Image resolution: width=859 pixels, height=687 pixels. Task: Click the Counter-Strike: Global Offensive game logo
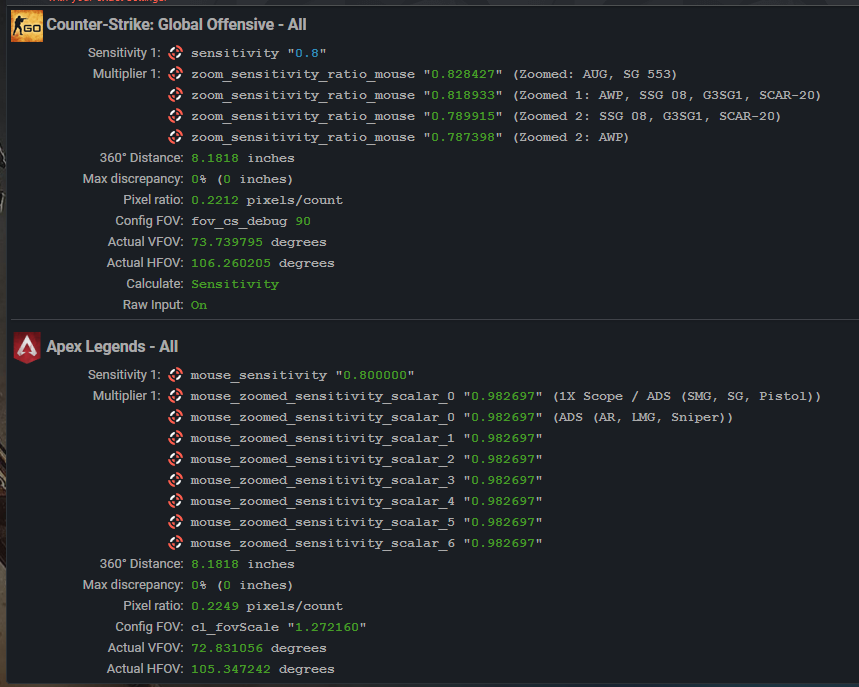click(x=27, y=26)
